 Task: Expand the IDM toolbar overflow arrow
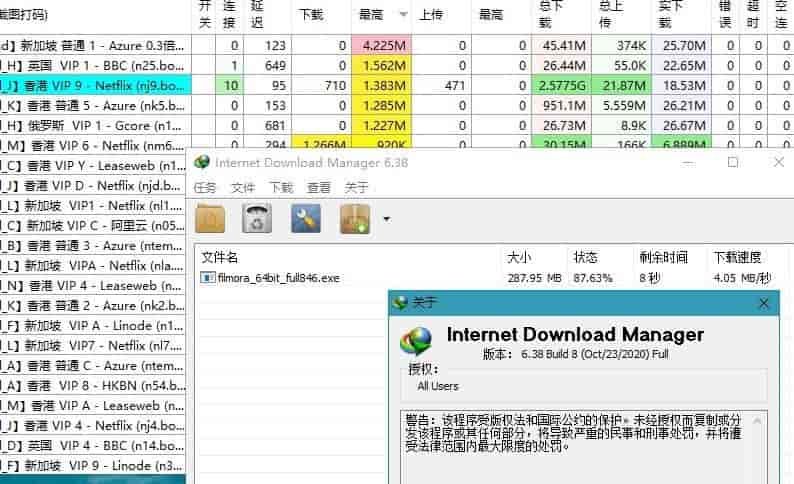(x=387, y=219)
